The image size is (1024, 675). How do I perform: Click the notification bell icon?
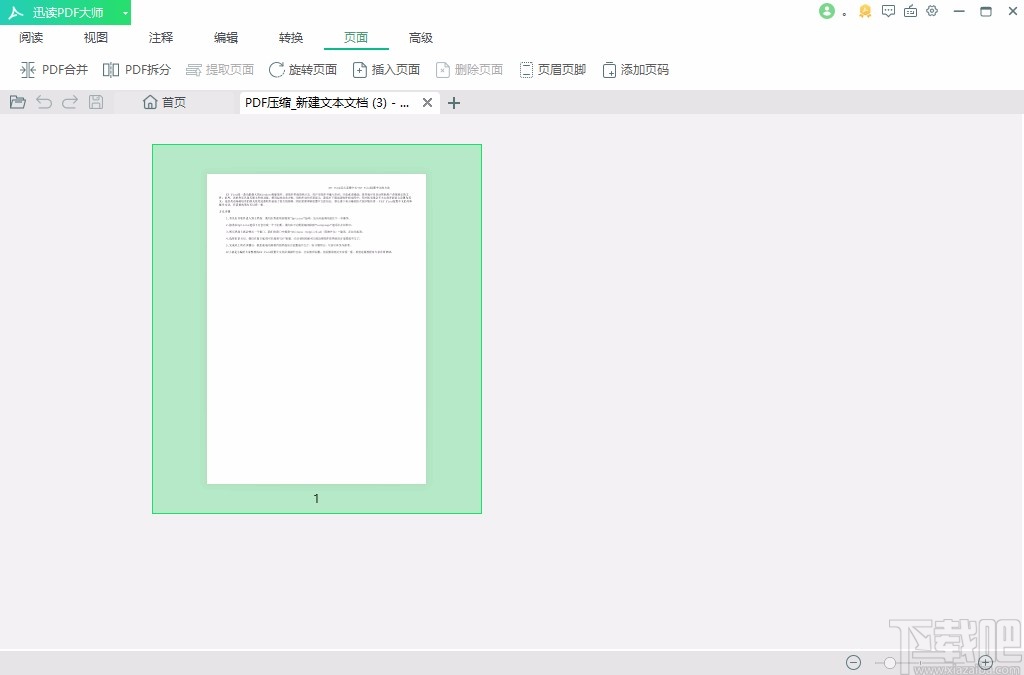(864, 11)
